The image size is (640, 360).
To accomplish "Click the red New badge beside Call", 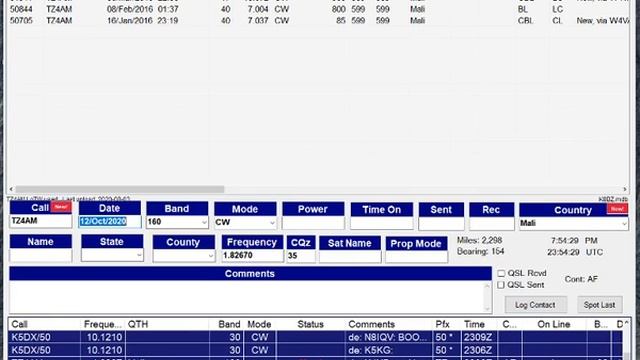I will [x=61, y=207].
